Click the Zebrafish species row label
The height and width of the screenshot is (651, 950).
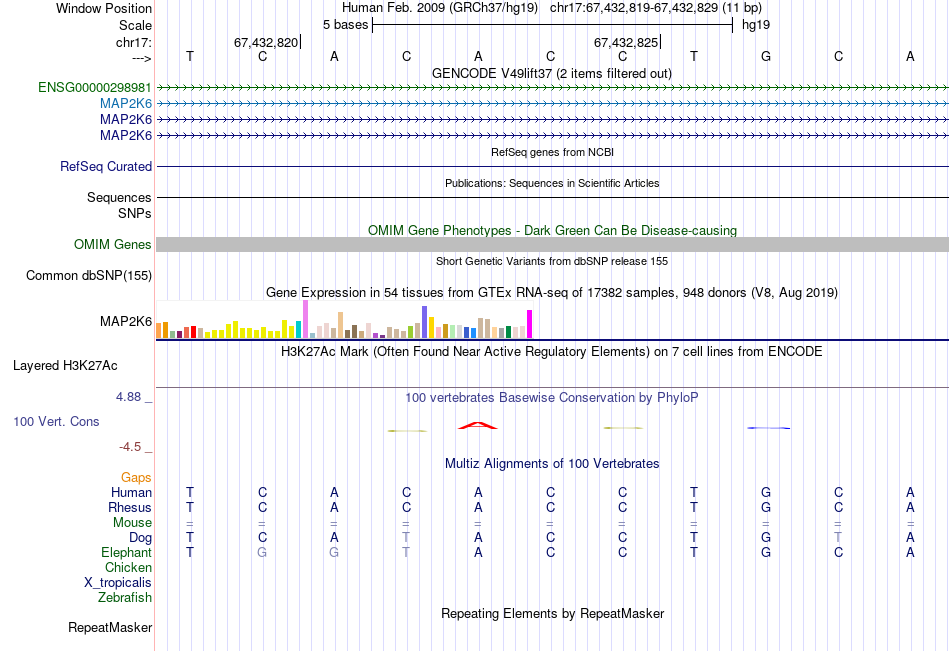pos(125,598)
